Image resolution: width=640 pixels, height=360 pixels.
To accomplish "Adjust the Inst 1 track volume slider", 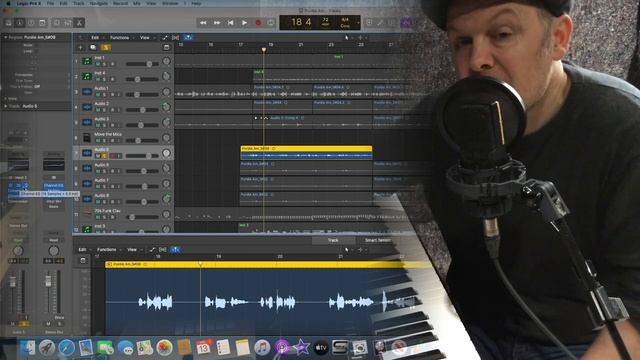I will pyautogui.click(x=142, y=64).
